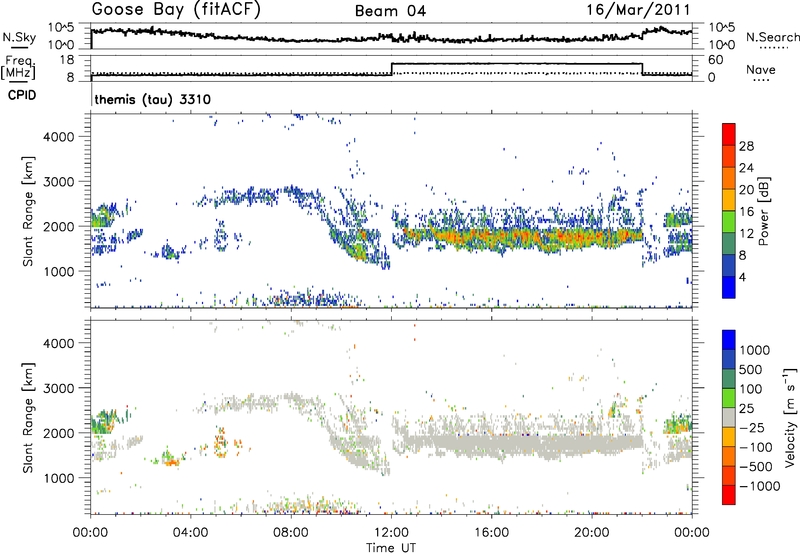The height and width of the screenshot is (554, 800).
Task: Click the orange Power segment between 20 and 24
Action: tap(729, 178)
